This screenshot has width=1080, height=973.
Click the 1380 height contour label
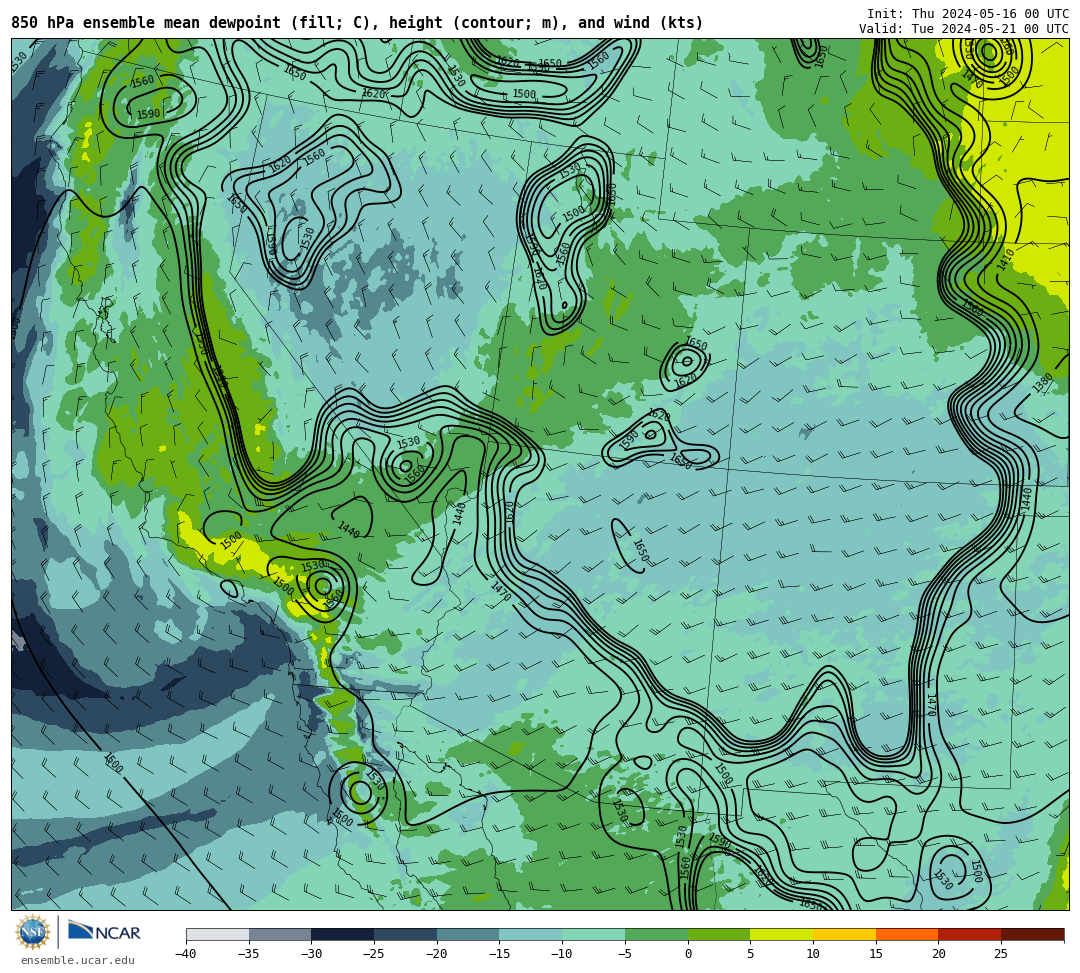[x=1043, y=384]
